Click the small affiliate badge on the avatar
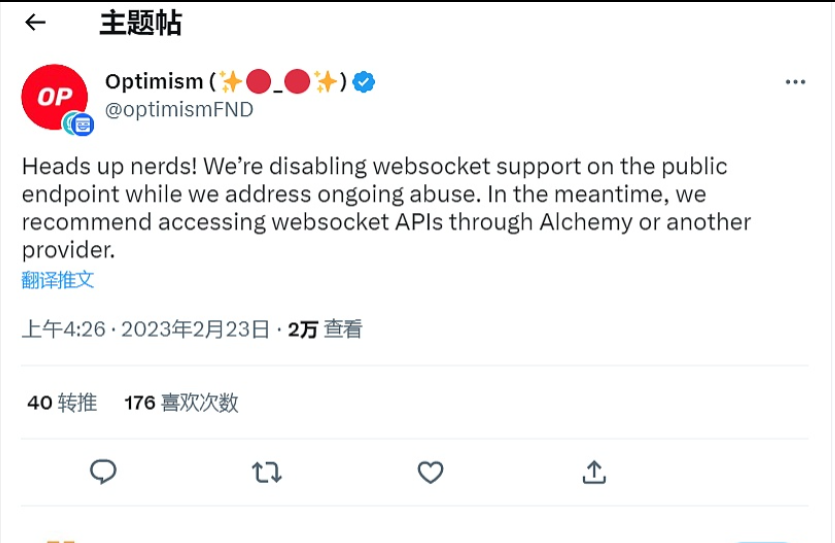Viewport: 835px width, 543px height. [80, 124]
